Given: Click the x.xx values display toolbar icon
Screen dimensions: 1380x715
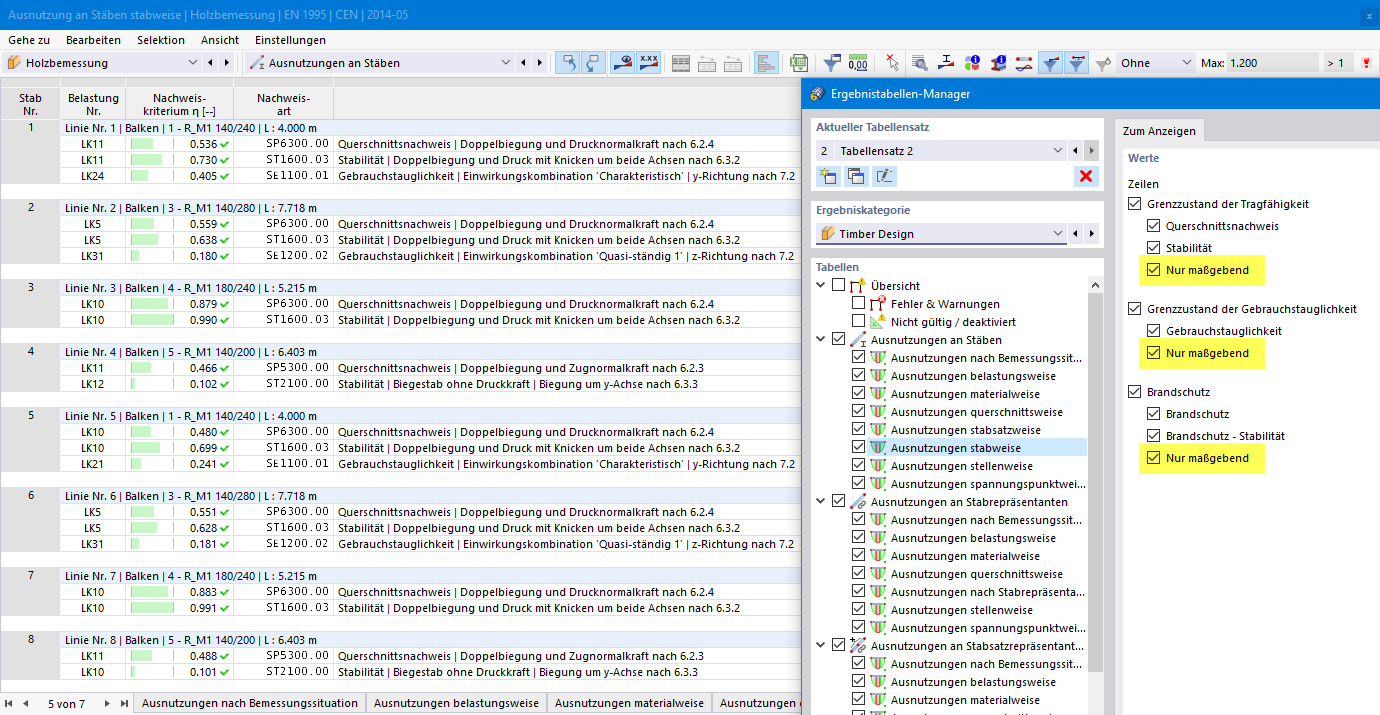Looking at the screenshot, I should pos(649,63).
